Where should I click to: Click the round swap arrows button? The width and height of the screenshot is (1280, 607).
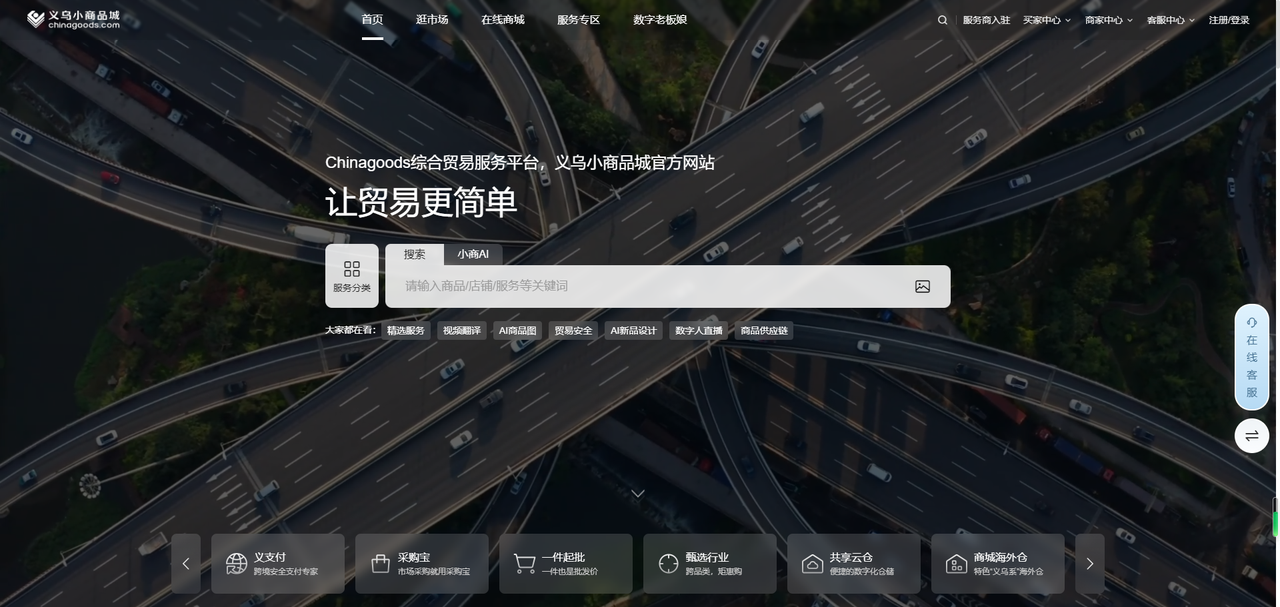point(1252,436)
